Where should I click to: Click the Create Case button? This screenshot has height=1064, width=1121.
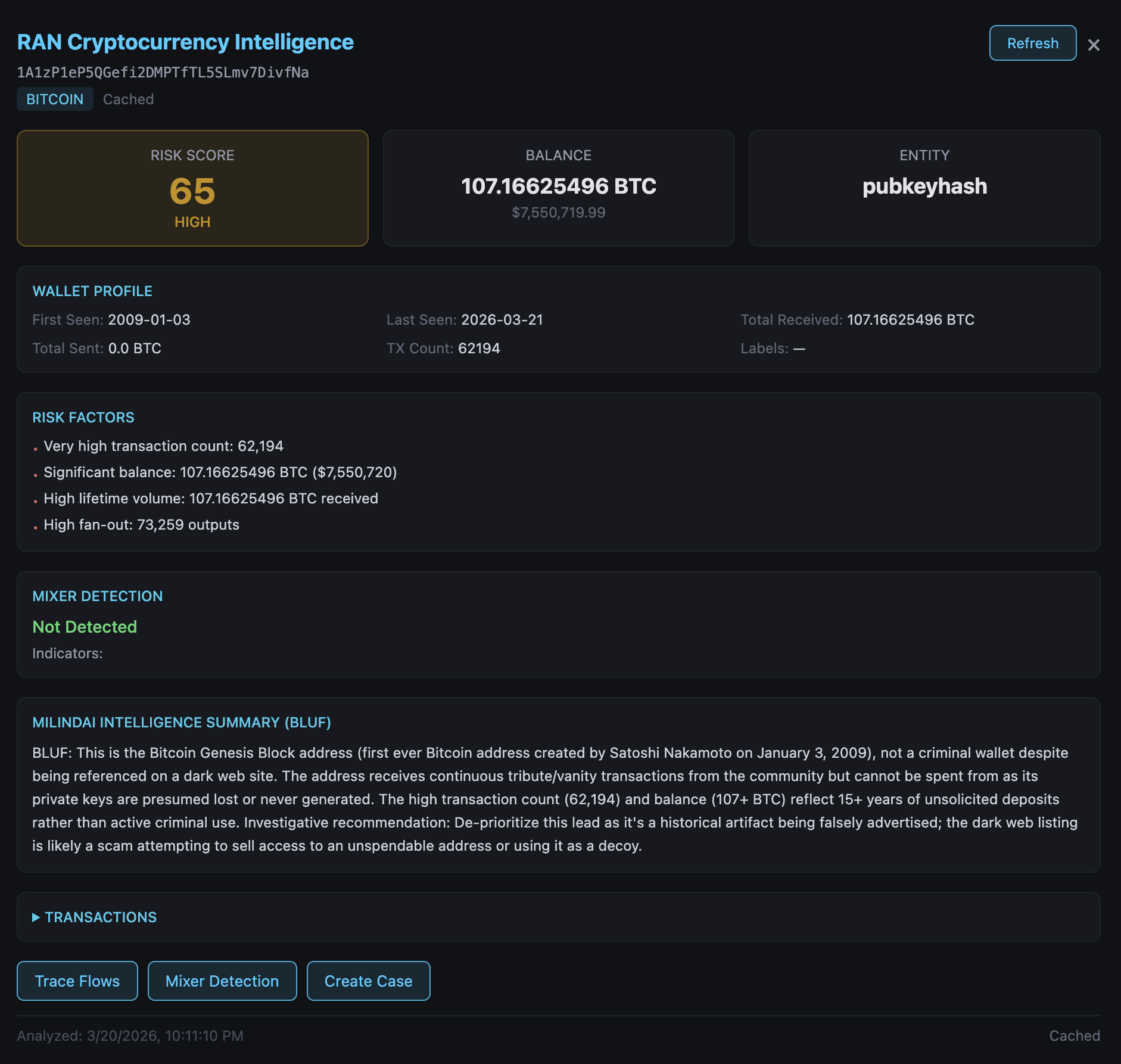pos(368,981)
